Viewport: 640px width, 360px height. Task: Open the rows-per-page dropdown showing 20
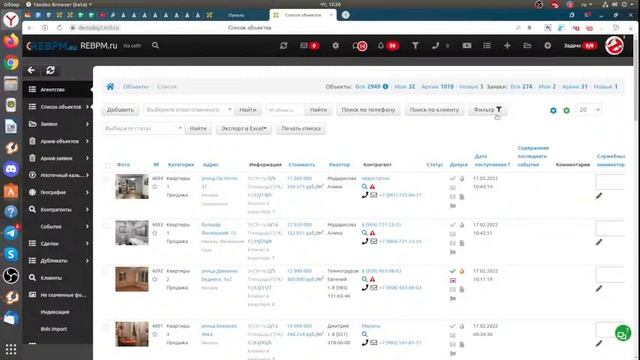[x=589, y=110]
